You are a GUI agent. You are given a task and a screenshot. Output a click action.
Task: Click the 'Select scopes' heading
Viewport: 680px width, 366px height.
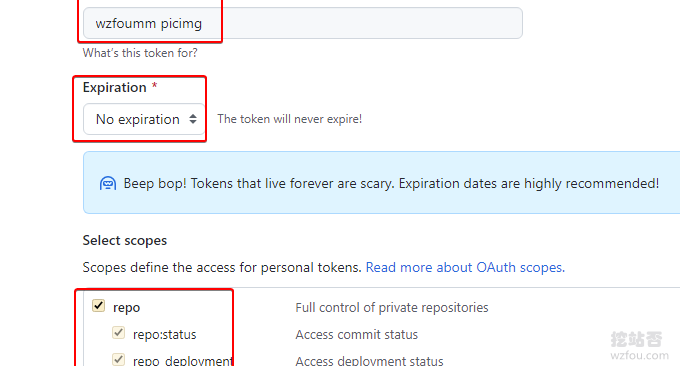pyautogui.click(x=125, y=240)
